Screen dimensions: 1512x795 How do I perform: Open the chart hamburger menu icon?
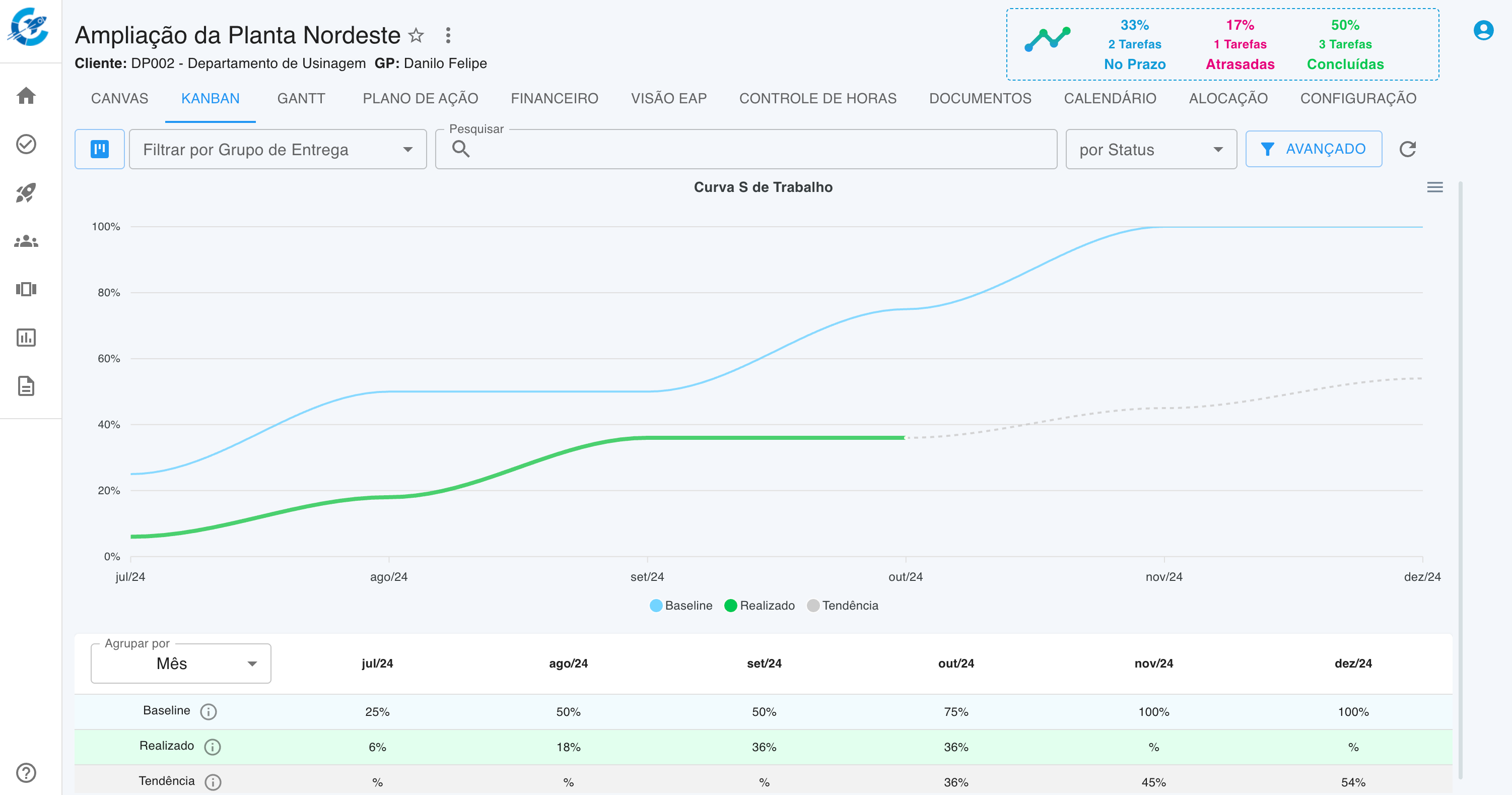(x=1434, y=187)
